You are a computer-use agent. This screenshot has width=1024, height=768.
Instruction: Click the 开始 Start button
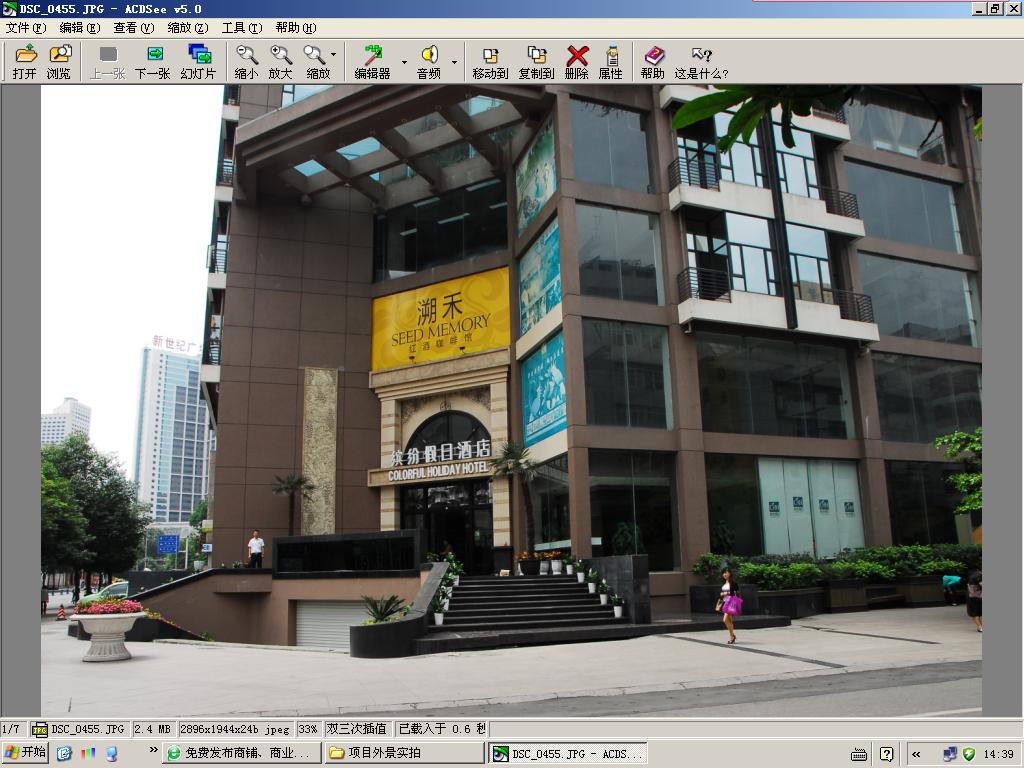tap(25, 753)
